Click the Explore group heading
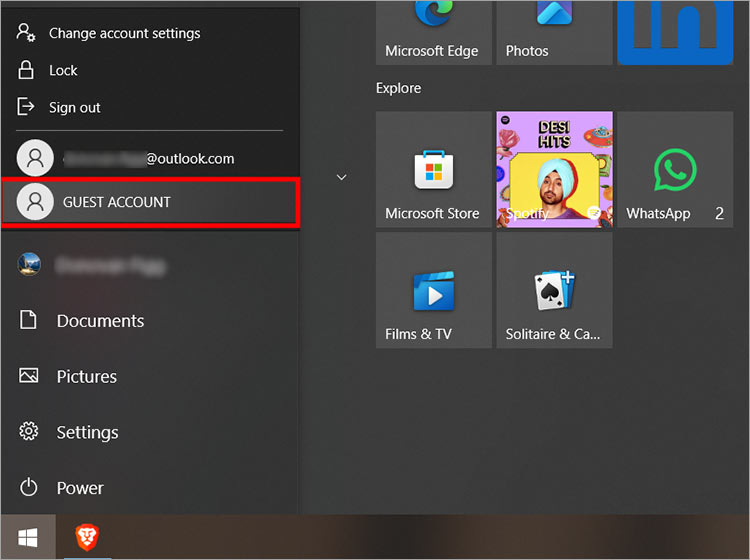Viewport: 750px width, 560px height. click(398, 88)
